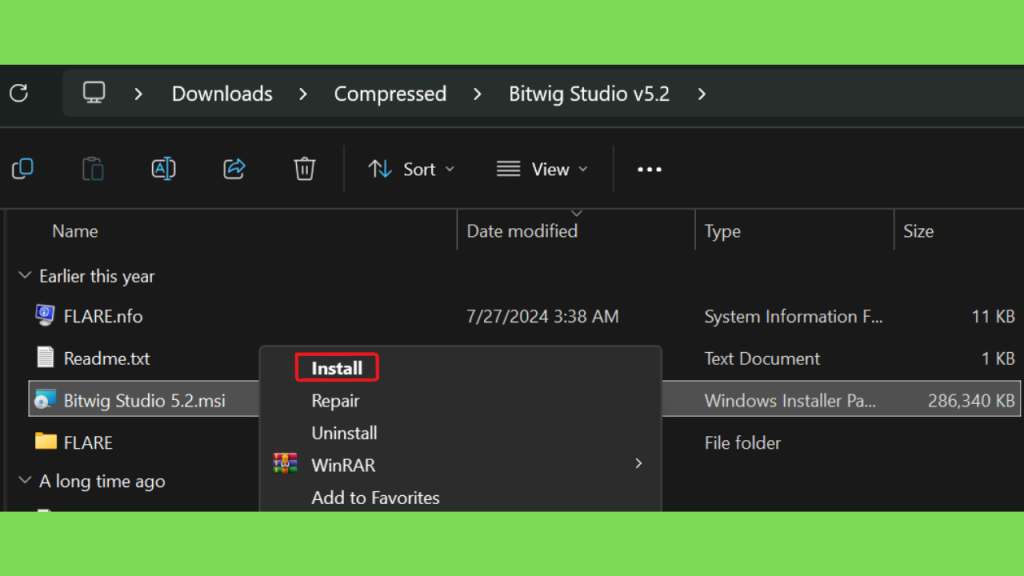Viewport: 1024px width, 576px height.
Task: Click the 286,340 KB size cell
Action: (971, 400)
